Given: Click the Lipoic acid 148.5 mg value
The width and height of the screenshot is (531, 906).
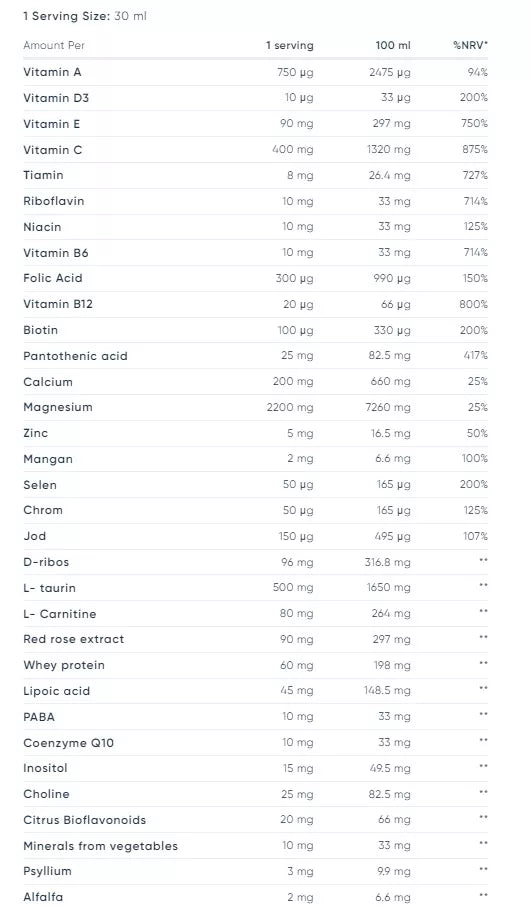Looking at the screenshot, I should click(x=387, y=690).
